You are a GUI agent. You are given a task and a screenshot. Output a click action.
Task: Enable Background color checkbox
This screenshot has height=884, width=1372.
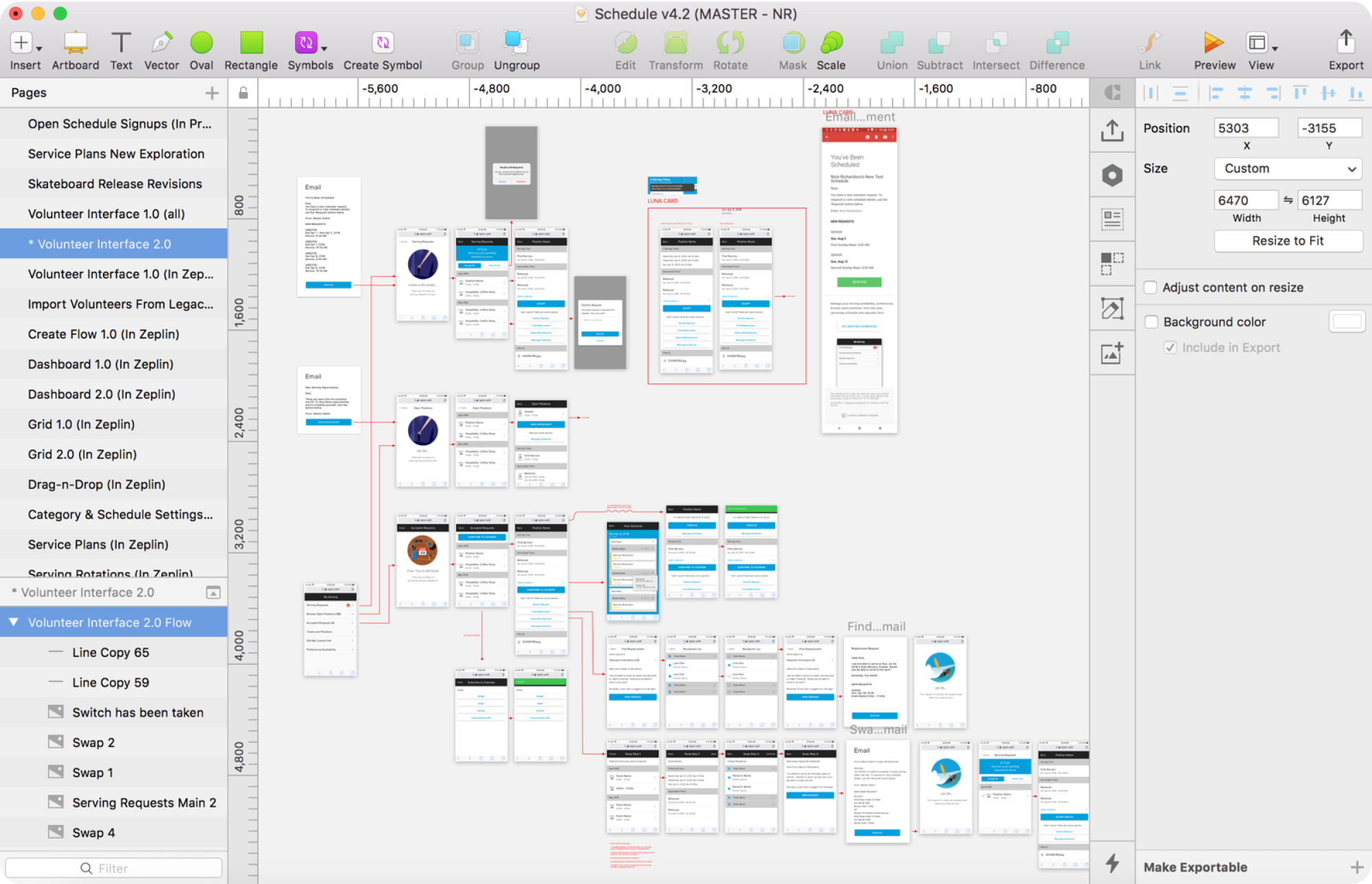pos(1149,321)
